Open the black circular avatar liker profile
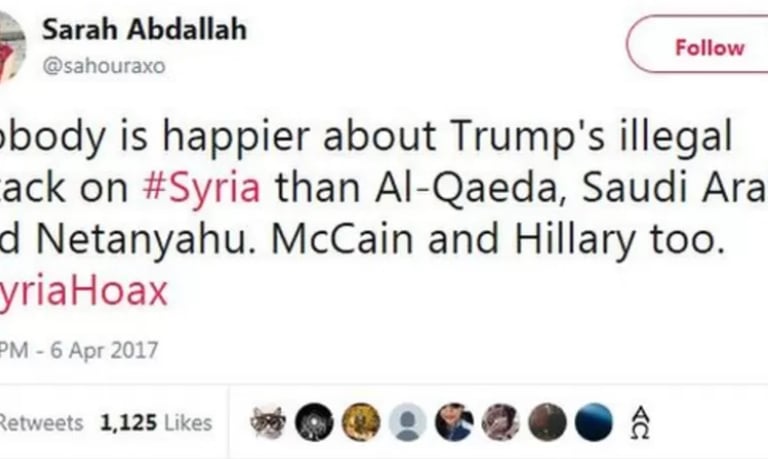The height and width of the screenshot is (459, 768). click(x=314, y=422)
